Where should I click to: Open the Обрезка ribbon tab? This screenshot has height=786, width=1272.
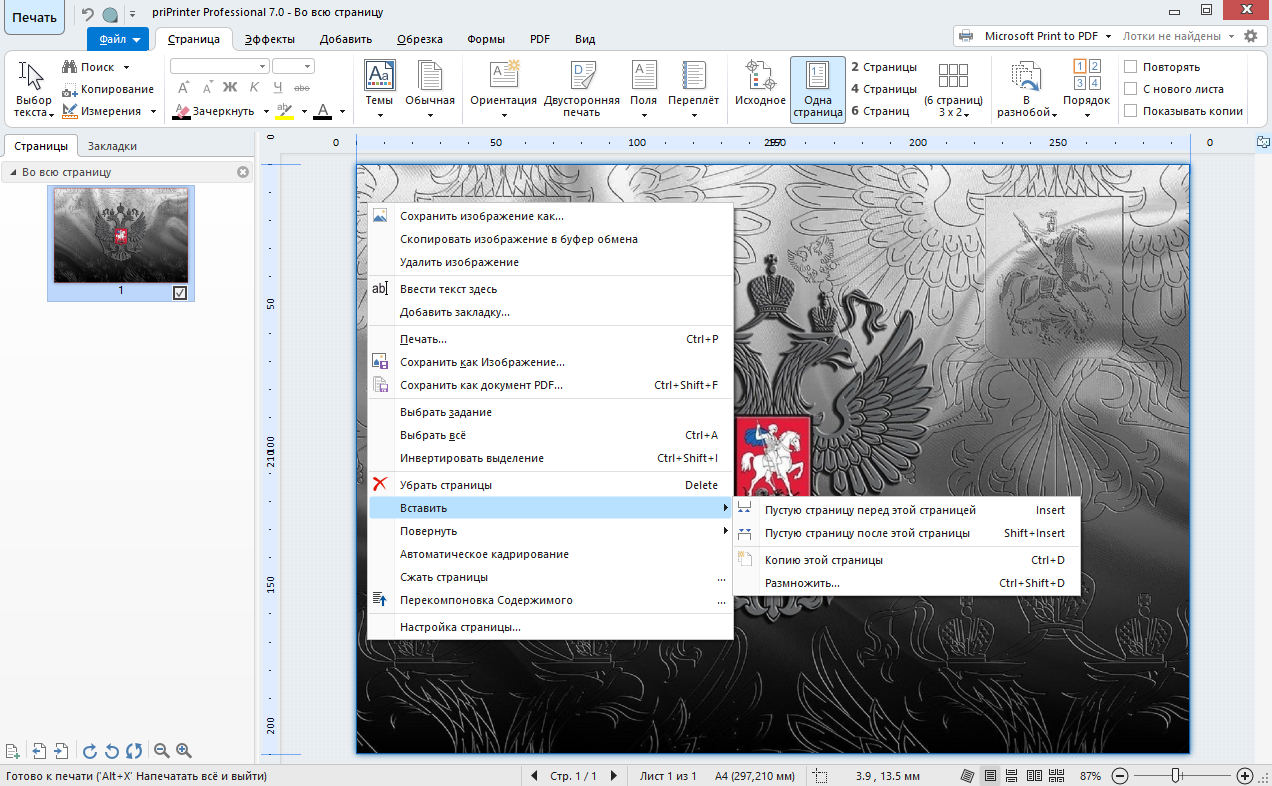coord(420,39)
